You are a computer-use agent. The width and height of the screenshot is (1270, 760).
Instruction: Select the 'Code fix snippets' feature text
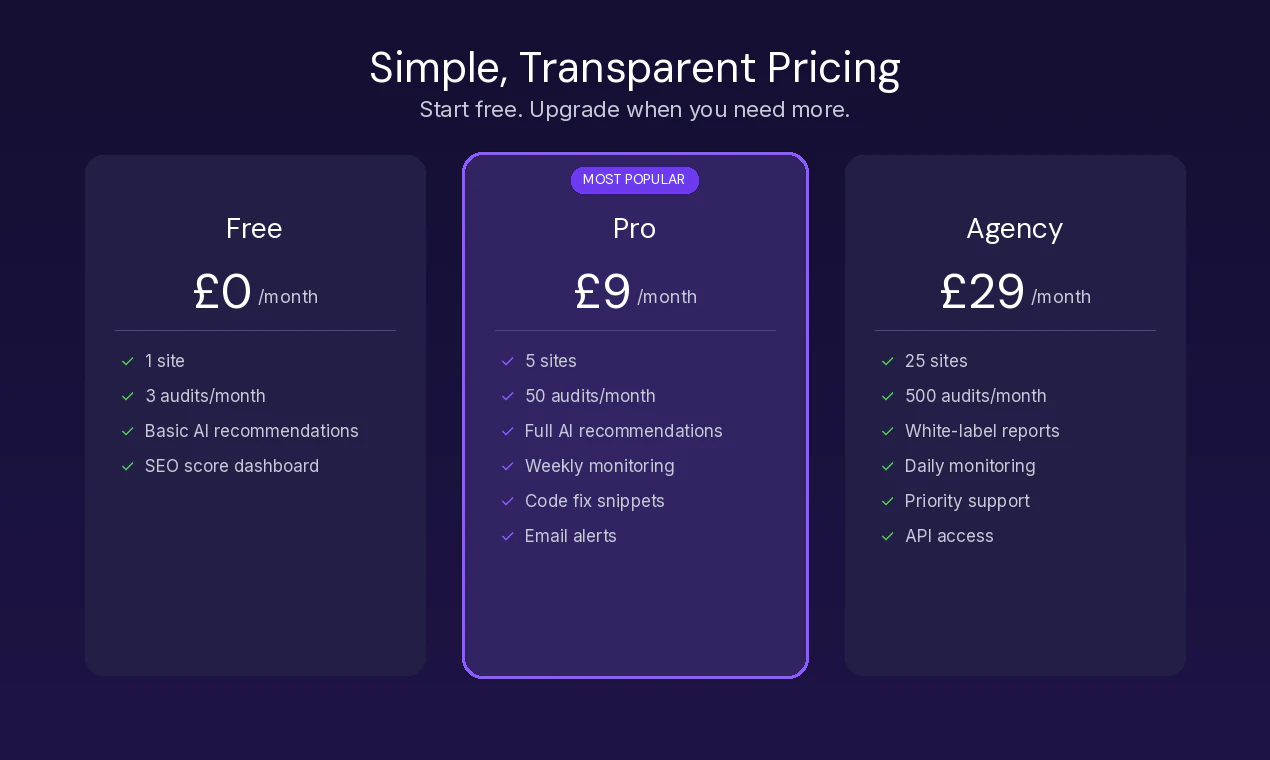(x=594, y=501)
